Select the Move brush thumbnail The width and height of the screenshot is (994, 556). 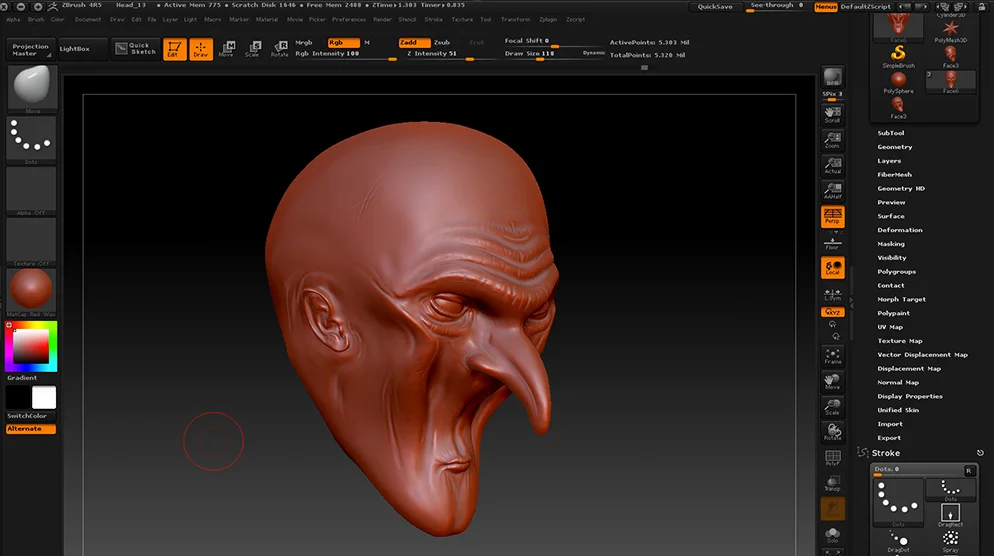[x=32, y=88]
